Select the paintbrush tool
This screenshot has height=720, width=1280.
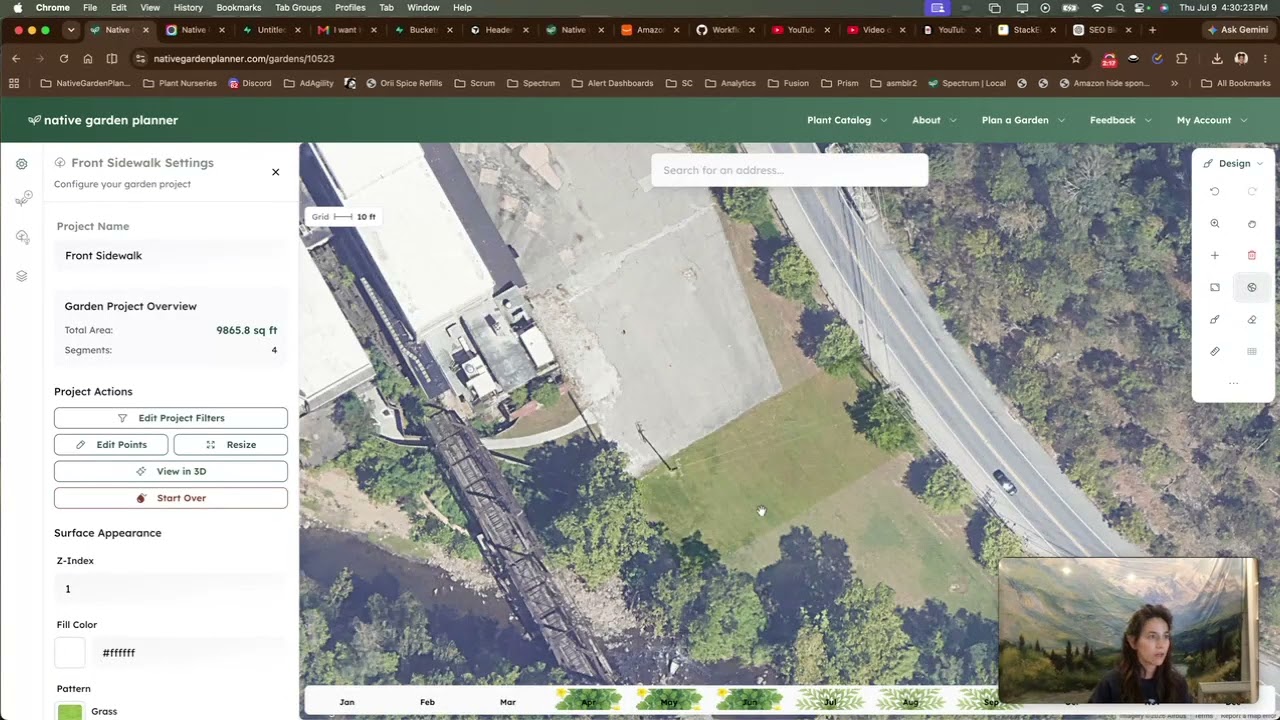[1215, 320]
